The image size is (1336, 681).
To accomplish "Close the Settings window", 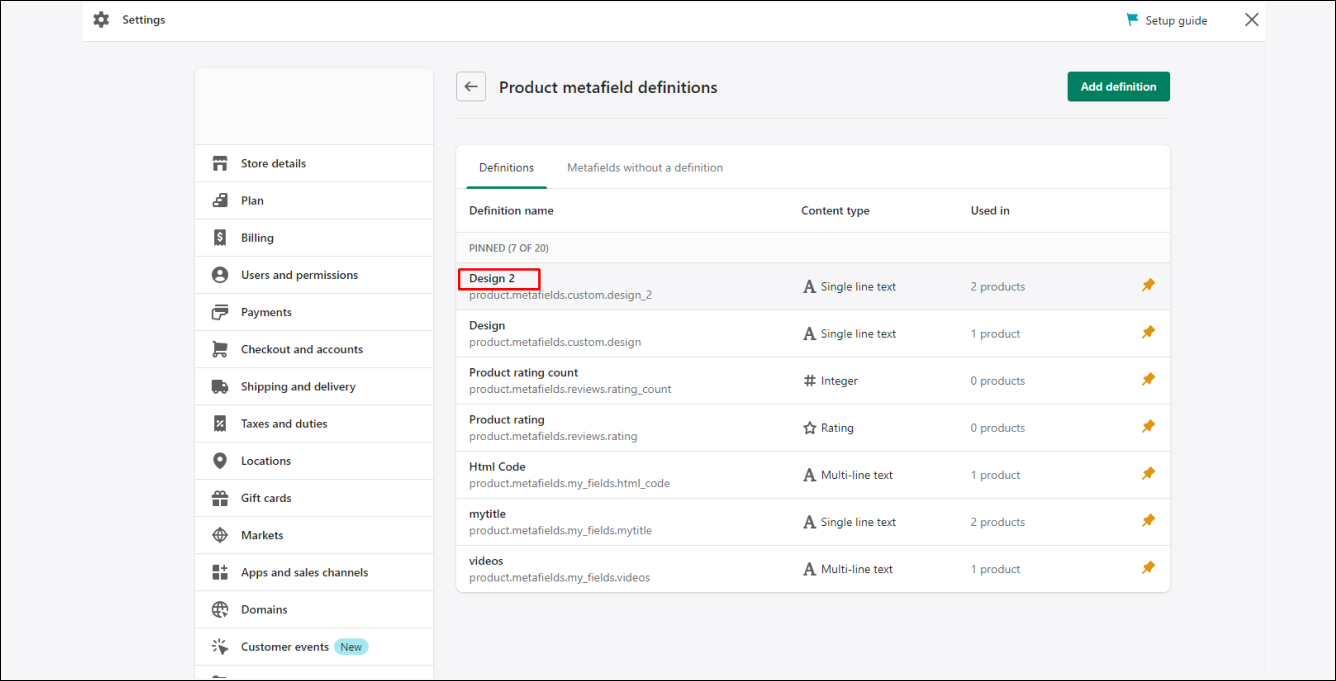I will tap(1252, 20).
